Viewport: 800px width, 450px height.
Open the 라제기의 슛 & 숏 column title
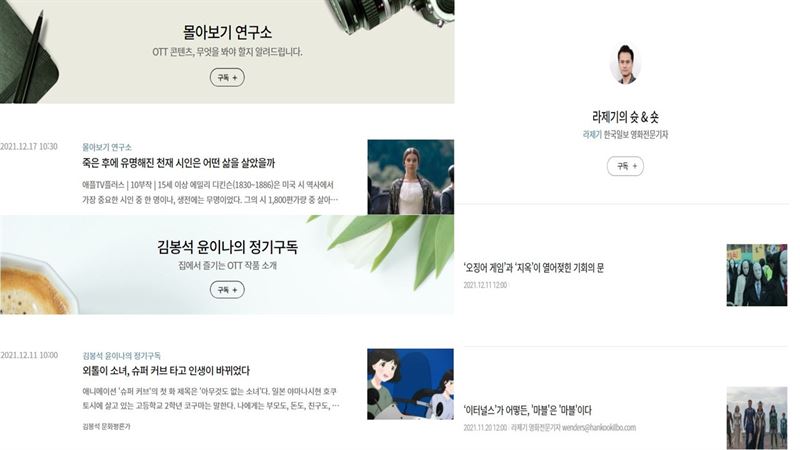click(625, 117)
